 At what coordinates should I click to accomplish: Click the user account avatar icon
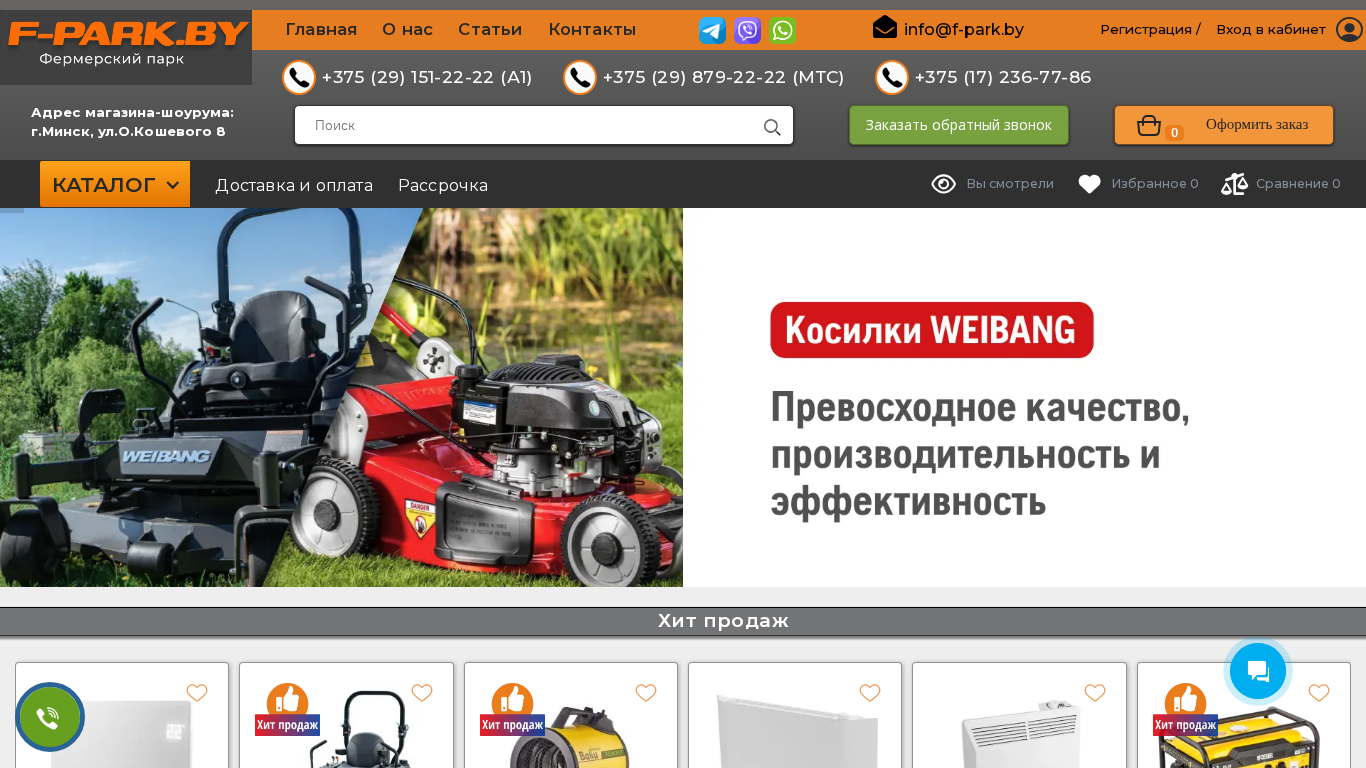[x=1349, y=30]
